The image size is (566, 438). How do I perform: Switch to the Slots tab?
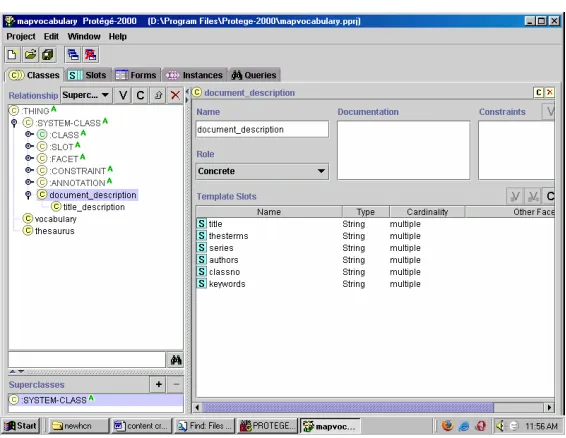tap(88, 75)
